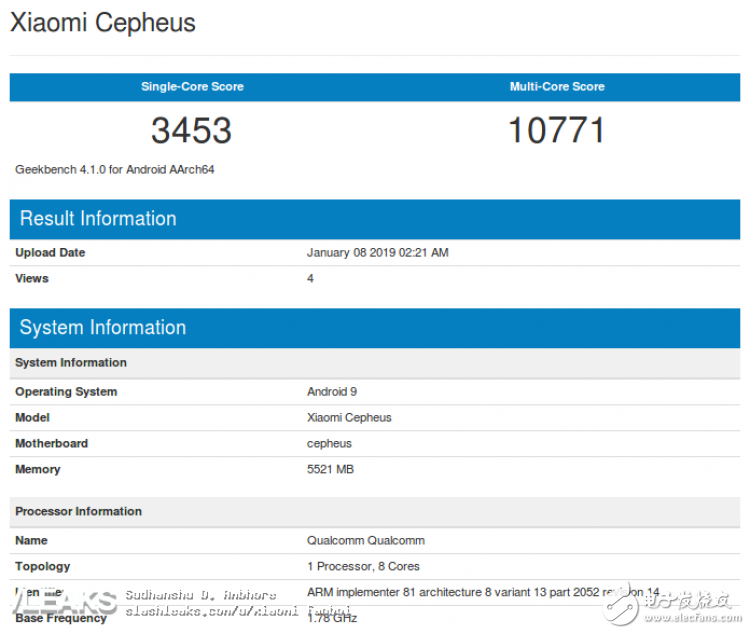Click the Xiaomi Cepheus page title
The width and height of the screenshot is (750, 634).
[x=103, y=22]
